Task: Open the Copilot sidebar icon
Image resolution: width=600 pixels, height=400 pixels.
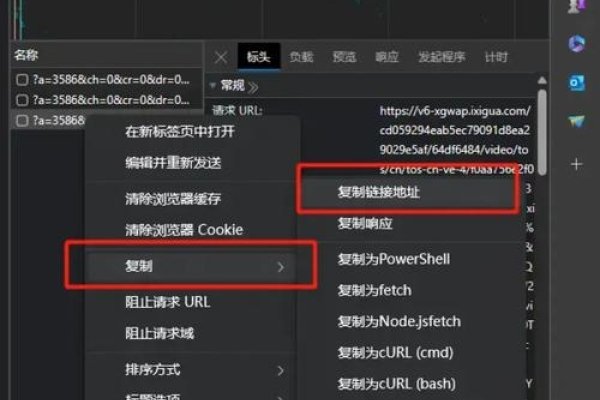Action: point(577,43)
